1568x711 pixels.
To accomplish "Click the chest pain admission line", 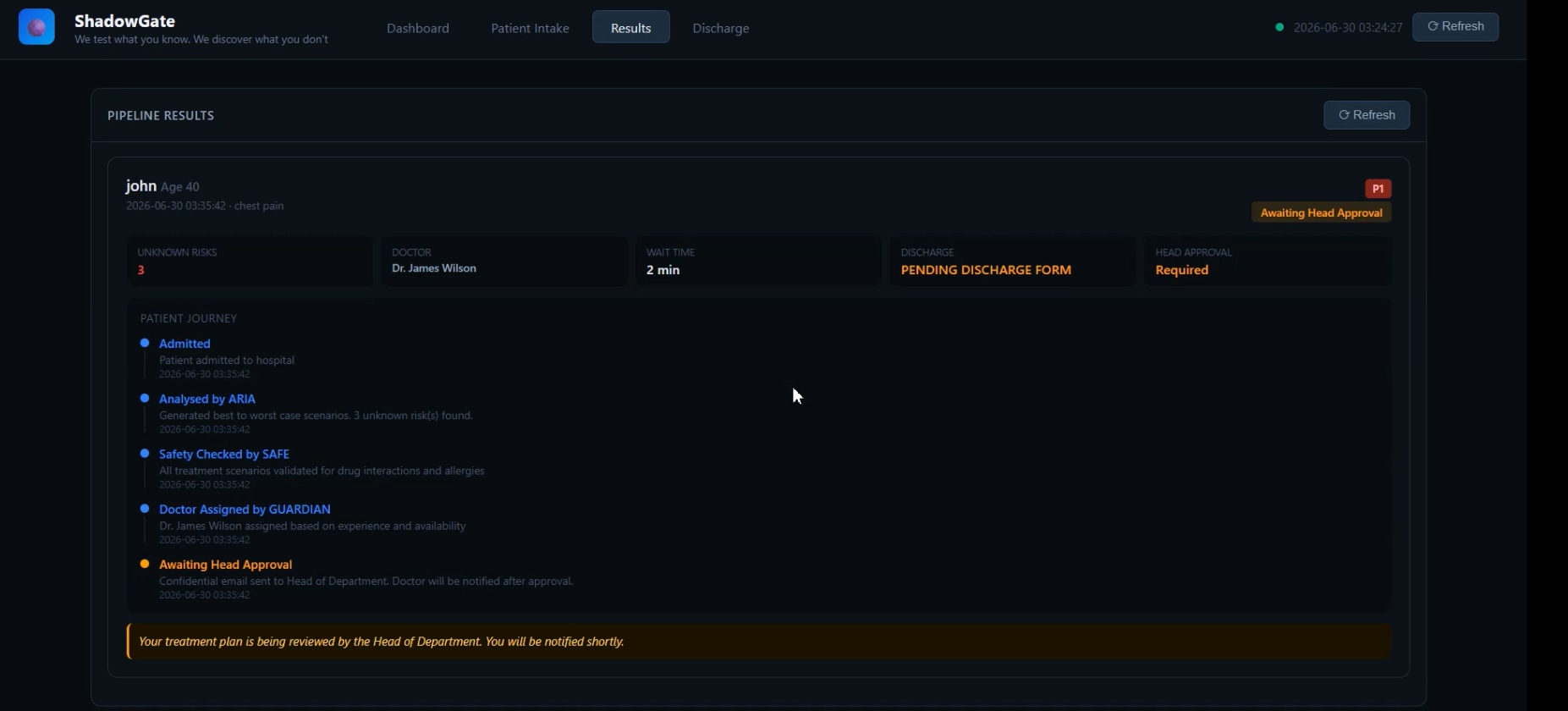I will point(205,206).
